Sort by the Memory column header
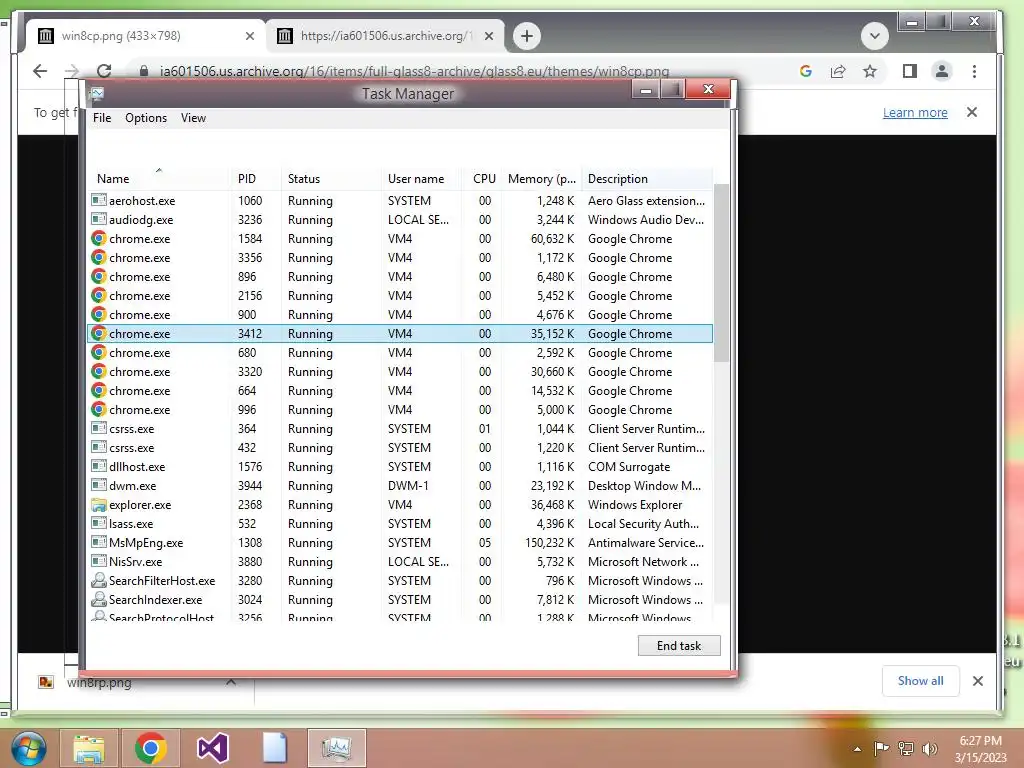The width and height of the screenshot is (1024, 768). coord(541,178)
